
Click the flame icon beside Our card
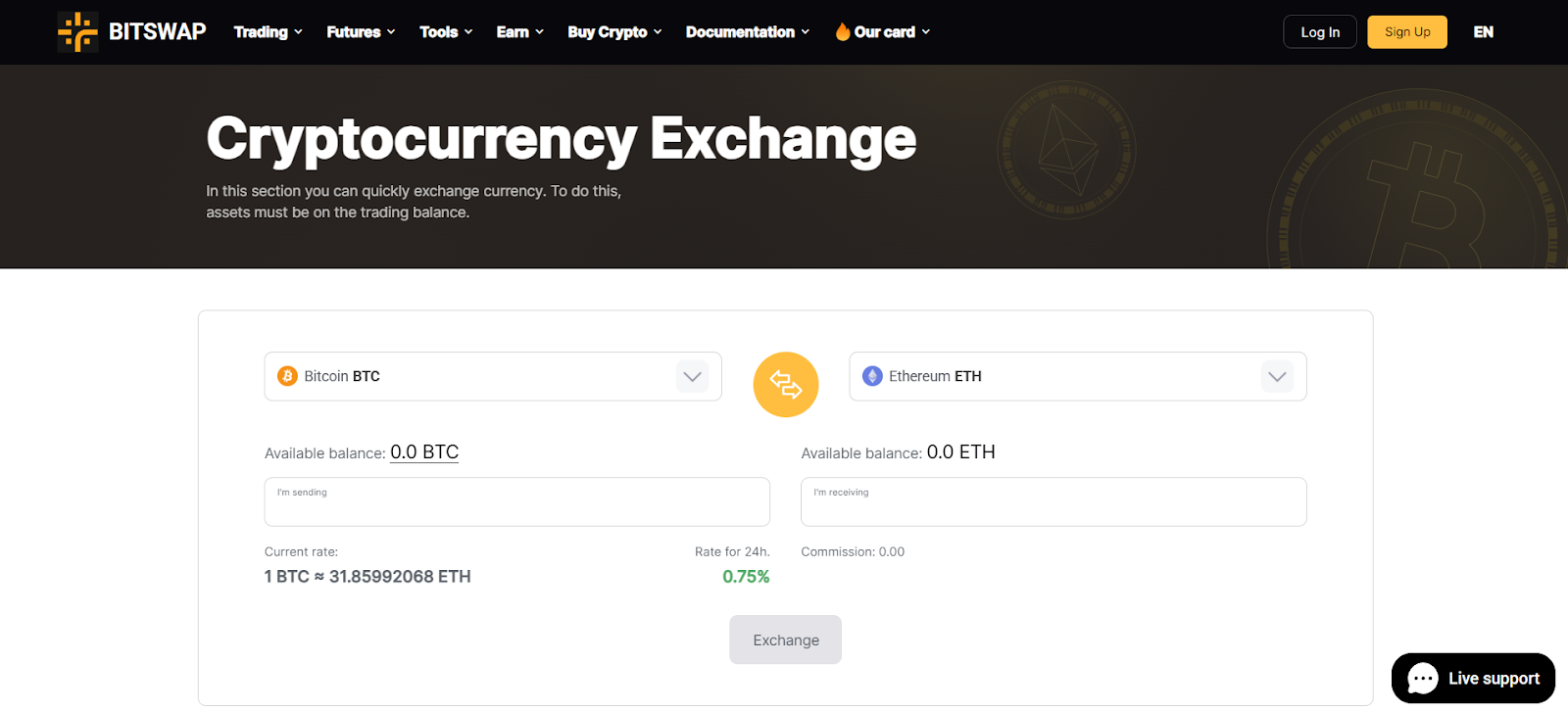[842, 32]
